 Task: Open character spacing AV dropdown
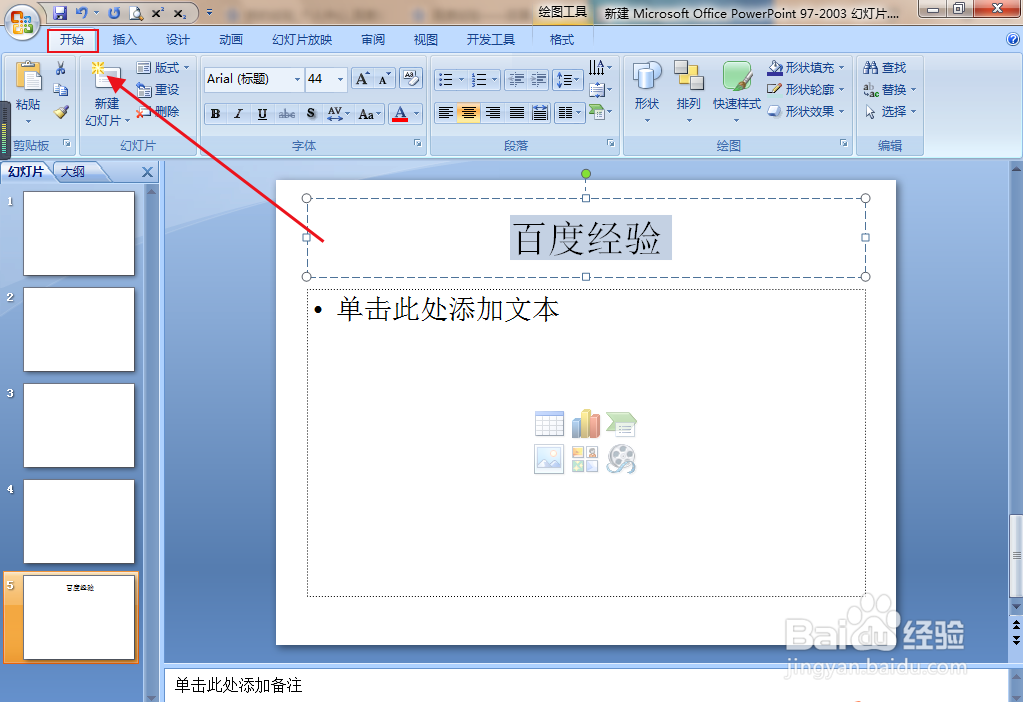pos(338,114)
